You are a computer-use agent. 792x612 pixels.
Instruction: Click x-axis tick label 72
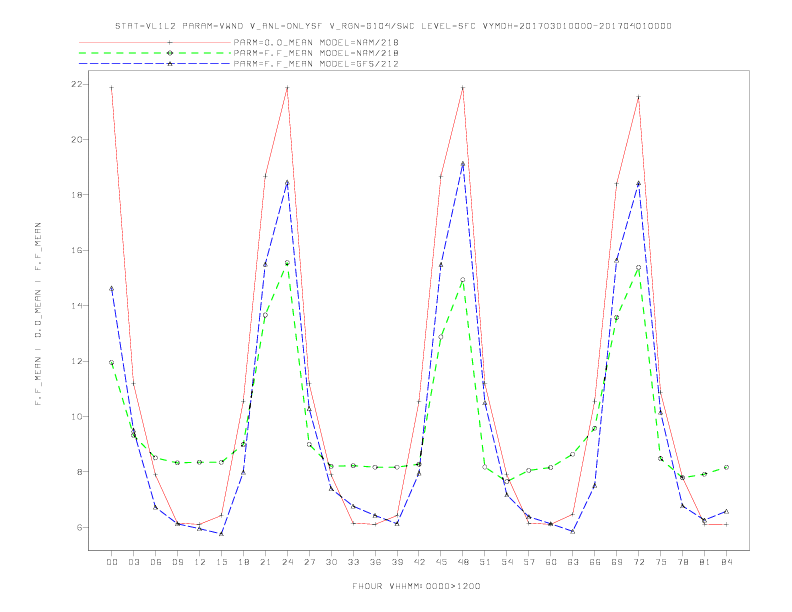tap(638, 562)
